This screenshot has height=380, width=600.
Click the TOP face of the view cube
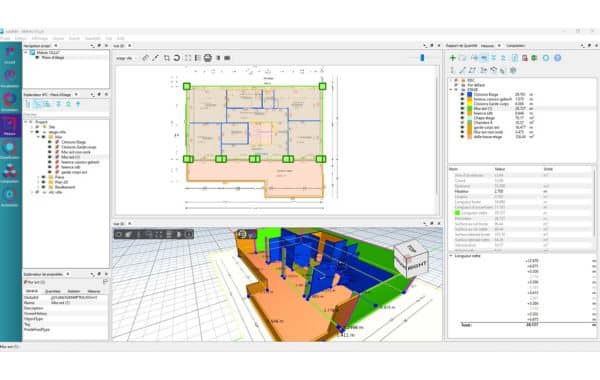[412, 248]
